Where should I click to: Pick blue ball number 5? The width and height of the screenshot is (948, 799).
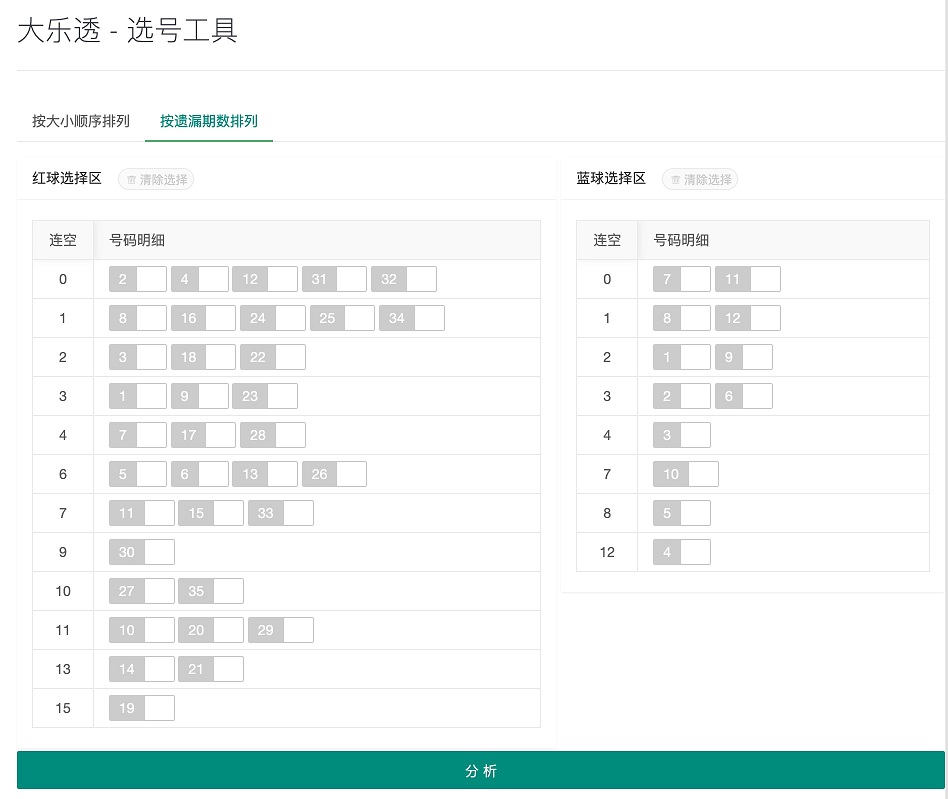682,513
